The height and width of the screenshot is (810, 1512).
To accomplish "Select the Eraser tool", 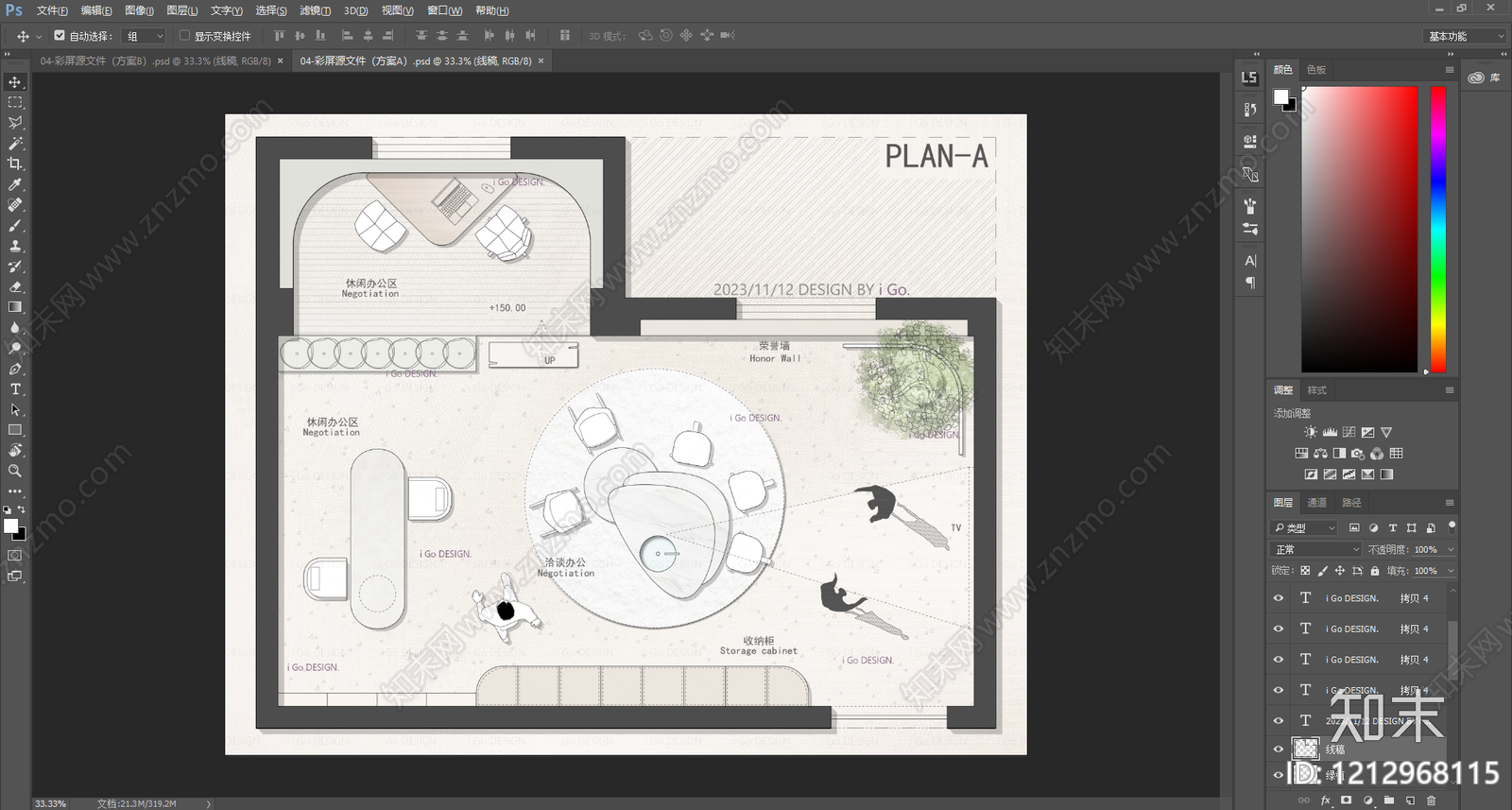I will click(x=15, y=286).
